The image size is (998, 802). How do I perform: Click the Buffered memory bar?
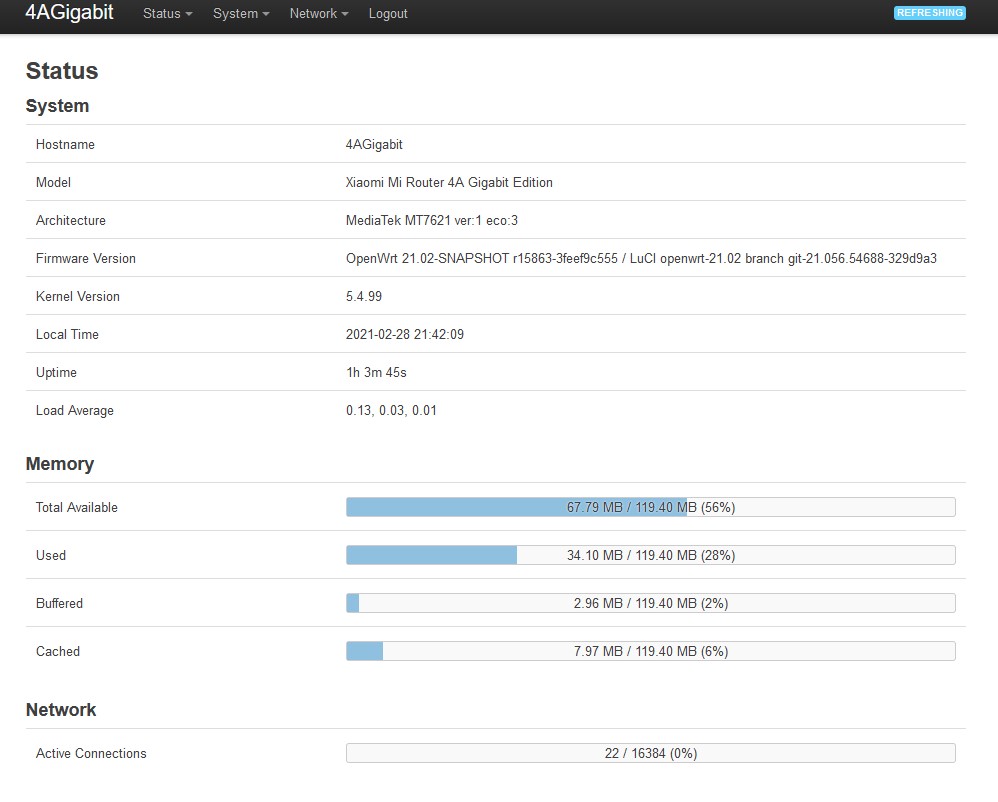pyautogui.click(x=650, y=603)
